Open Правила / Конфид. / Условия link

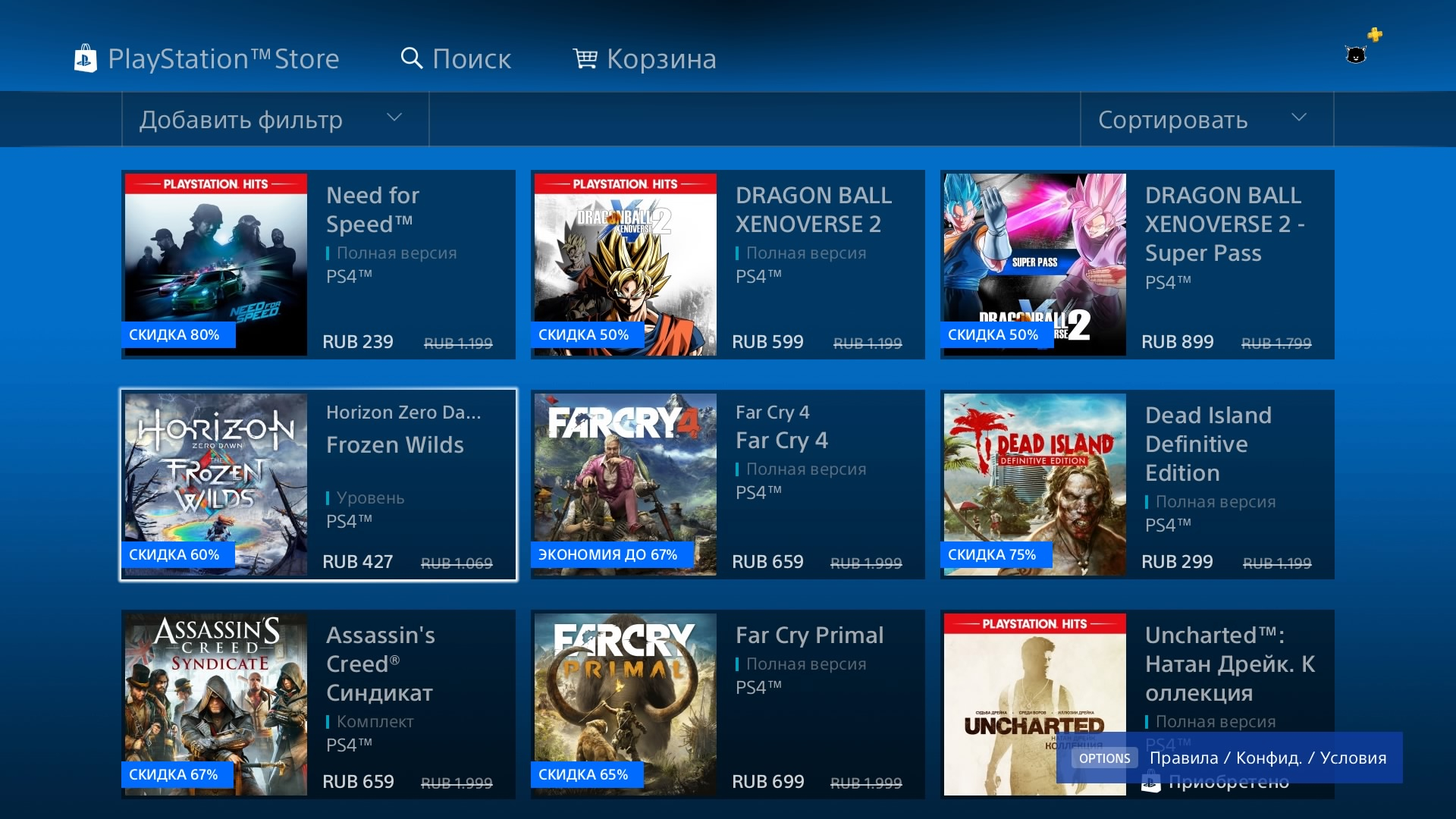coord(1268,758)
